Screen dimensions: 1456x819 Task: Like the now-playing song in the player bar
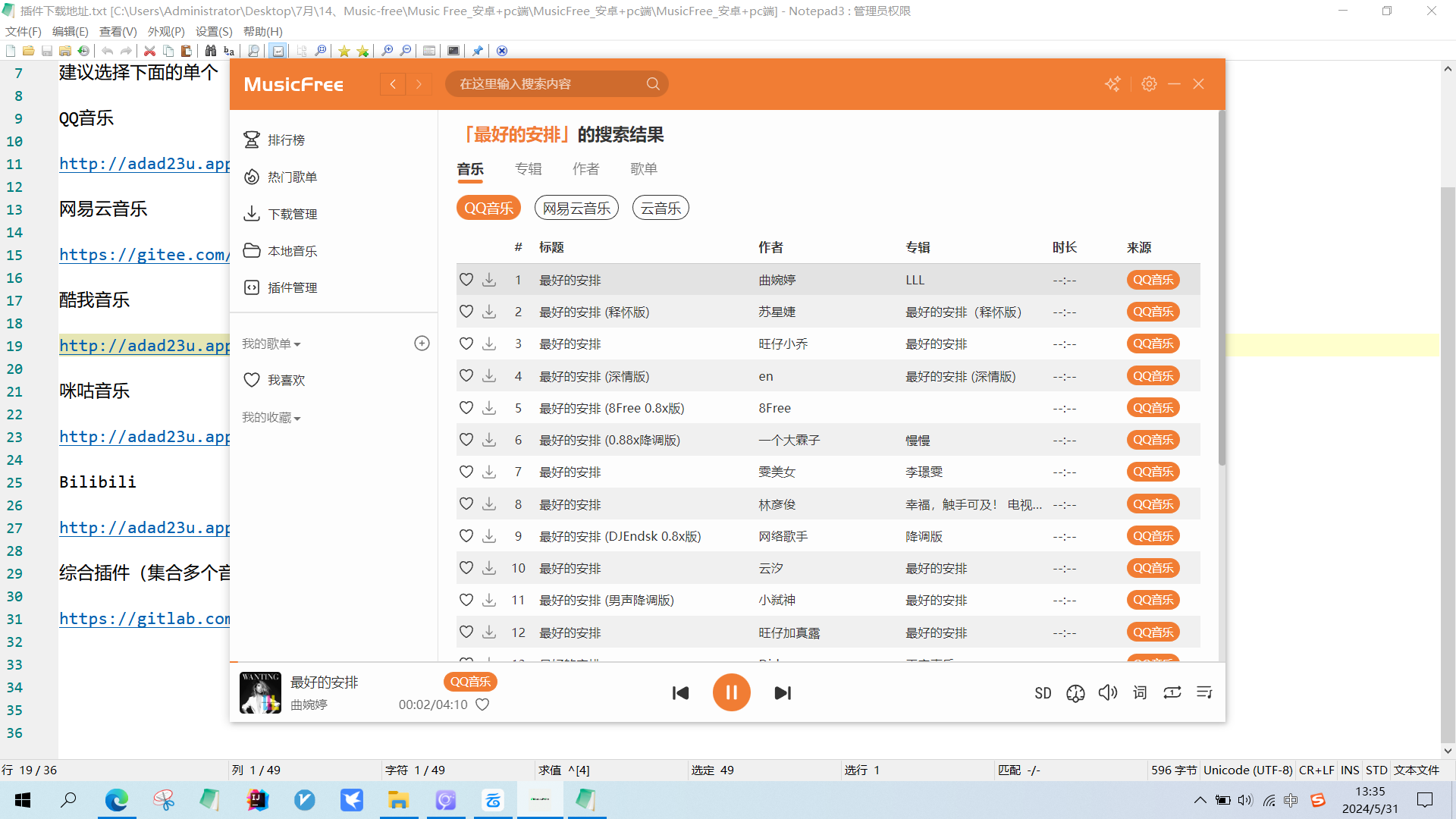(x=482, y=704)
